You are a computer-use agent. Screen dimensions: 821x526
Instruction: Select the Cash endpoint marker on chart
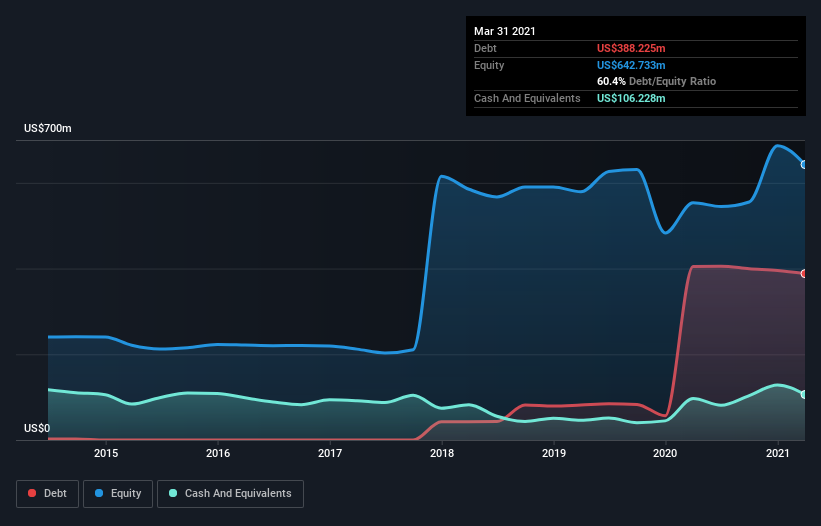804,394
